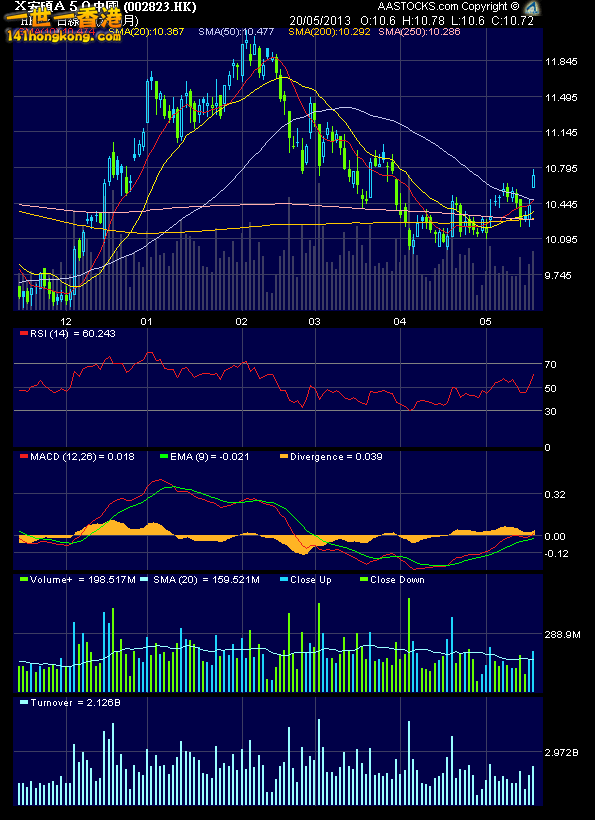Click the 05 month label on time axis
595x820 pixels.
click(486, 321)
